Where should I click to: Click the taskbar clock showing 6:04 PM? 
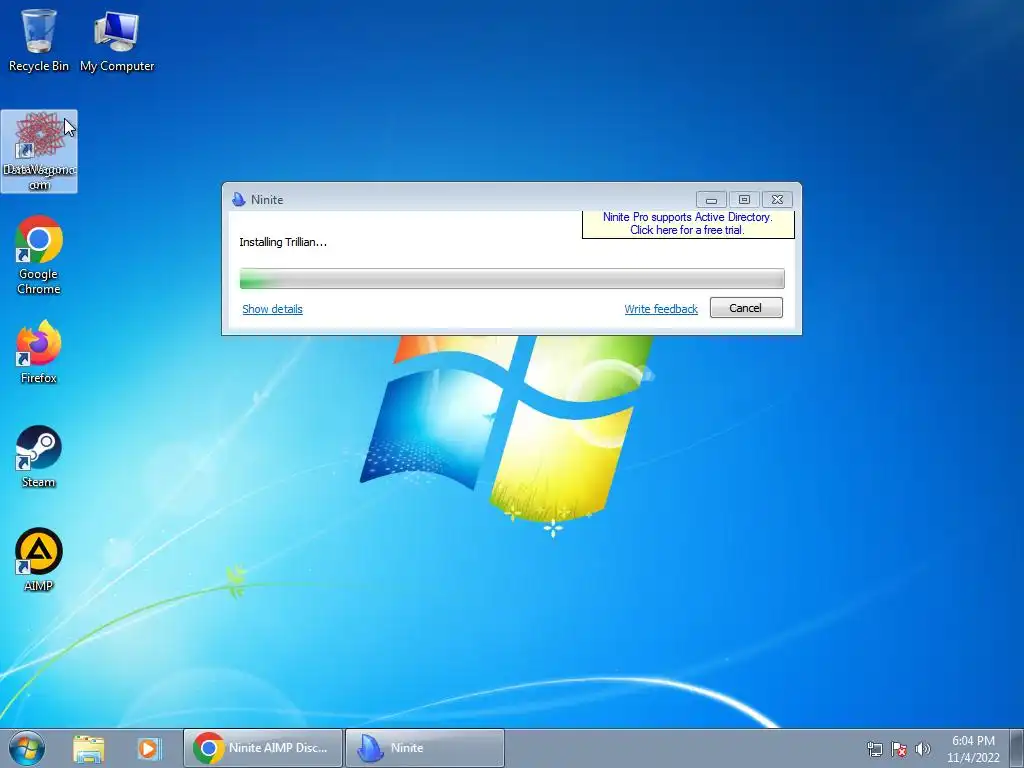pyautogui.click(x=973, y=749)
